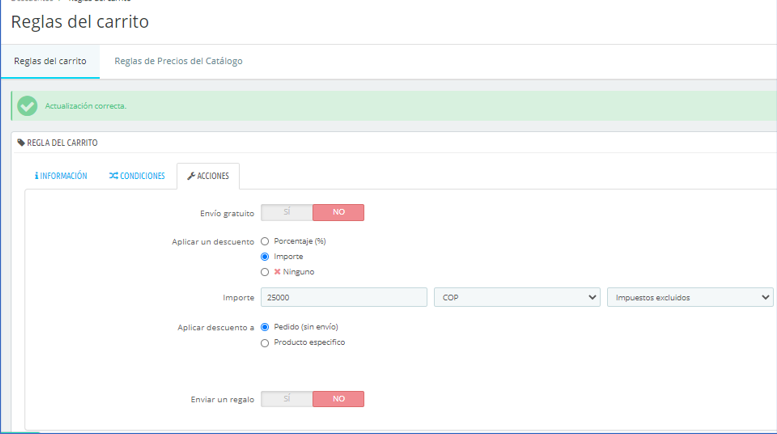Click the Envío gratuito label
Screen dimensions: 777x434
click(x=227, y=214)
